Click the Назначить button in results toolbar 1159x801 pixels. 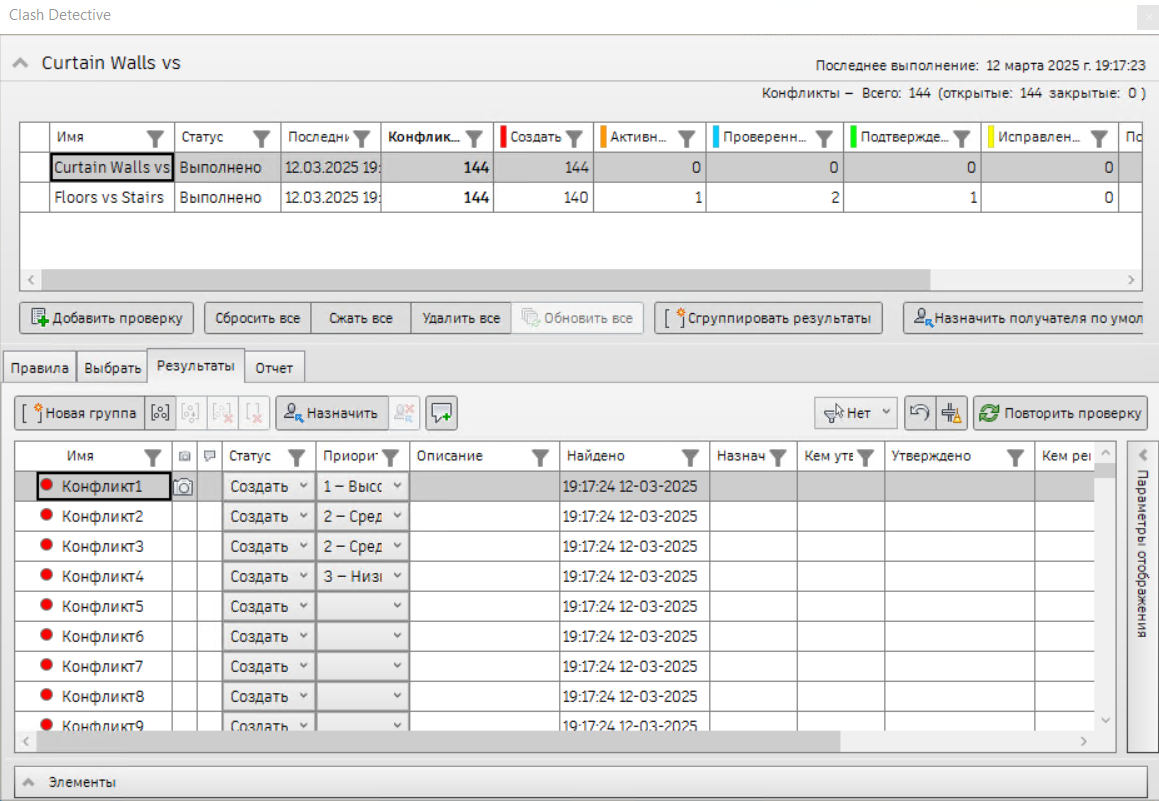click(332, 413)
